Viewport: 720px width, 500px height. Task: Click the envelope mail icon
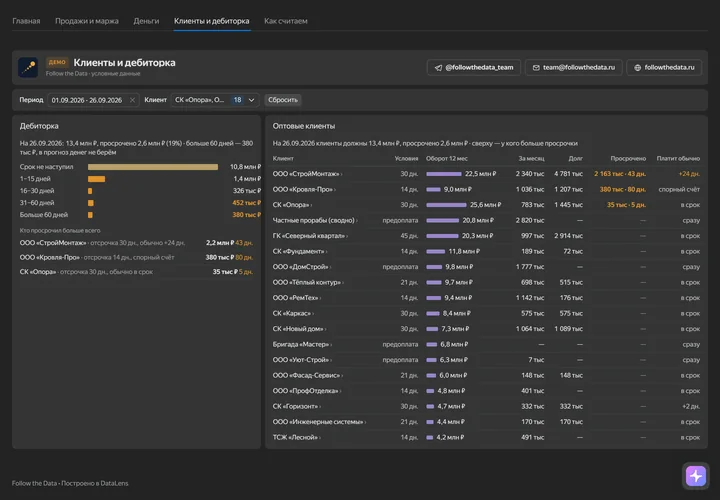click(x=536, y=67)
